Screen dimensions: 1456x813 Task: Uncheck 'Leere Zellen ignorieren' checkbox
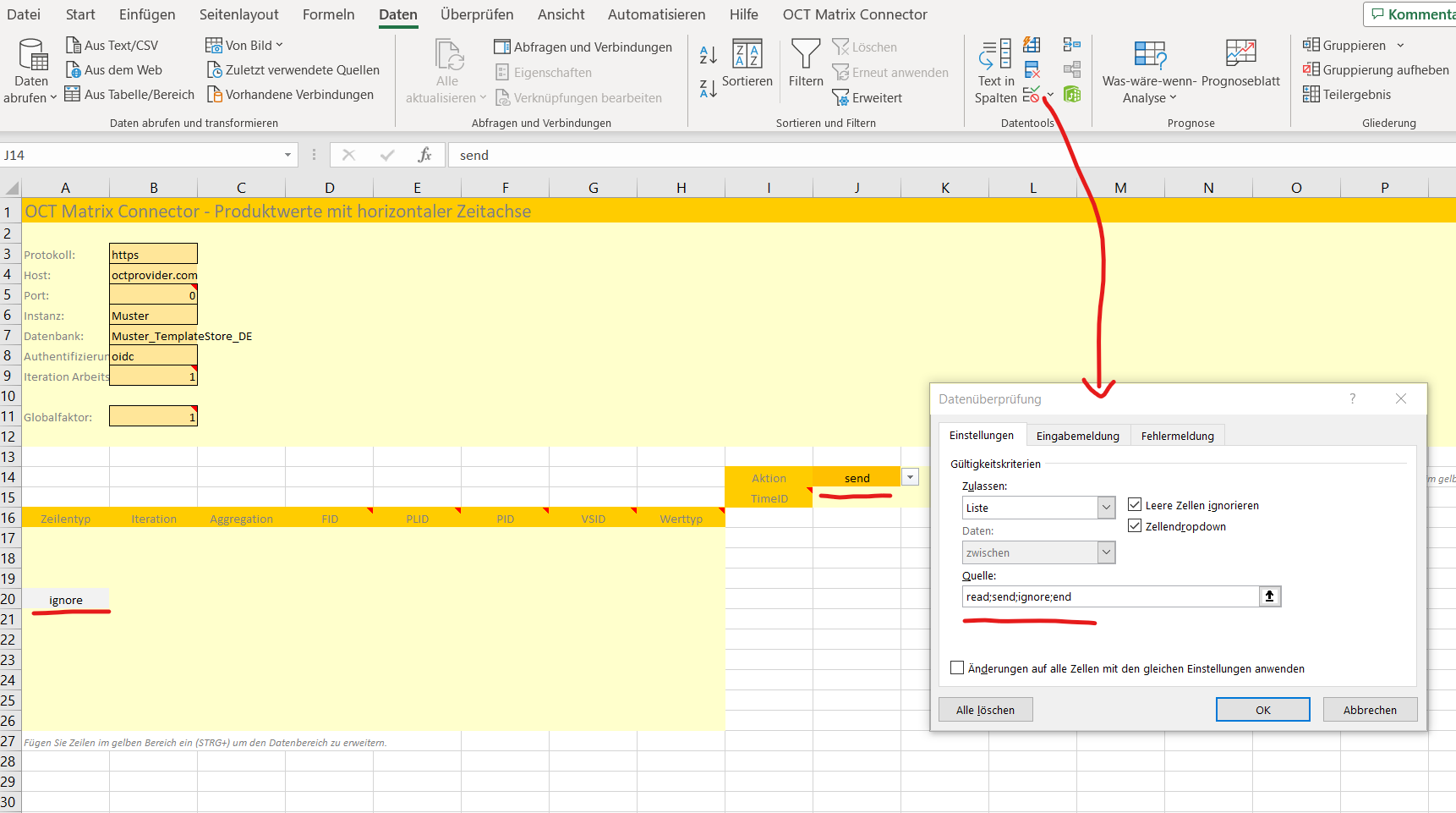(1135, 505)
